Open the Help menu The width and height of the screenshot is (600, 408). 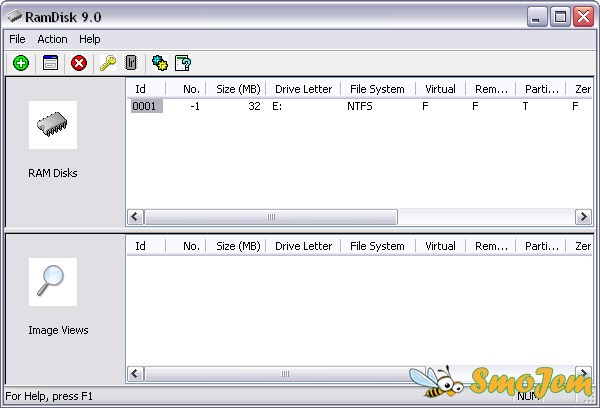pyautogui.click(x=90, y=39)
